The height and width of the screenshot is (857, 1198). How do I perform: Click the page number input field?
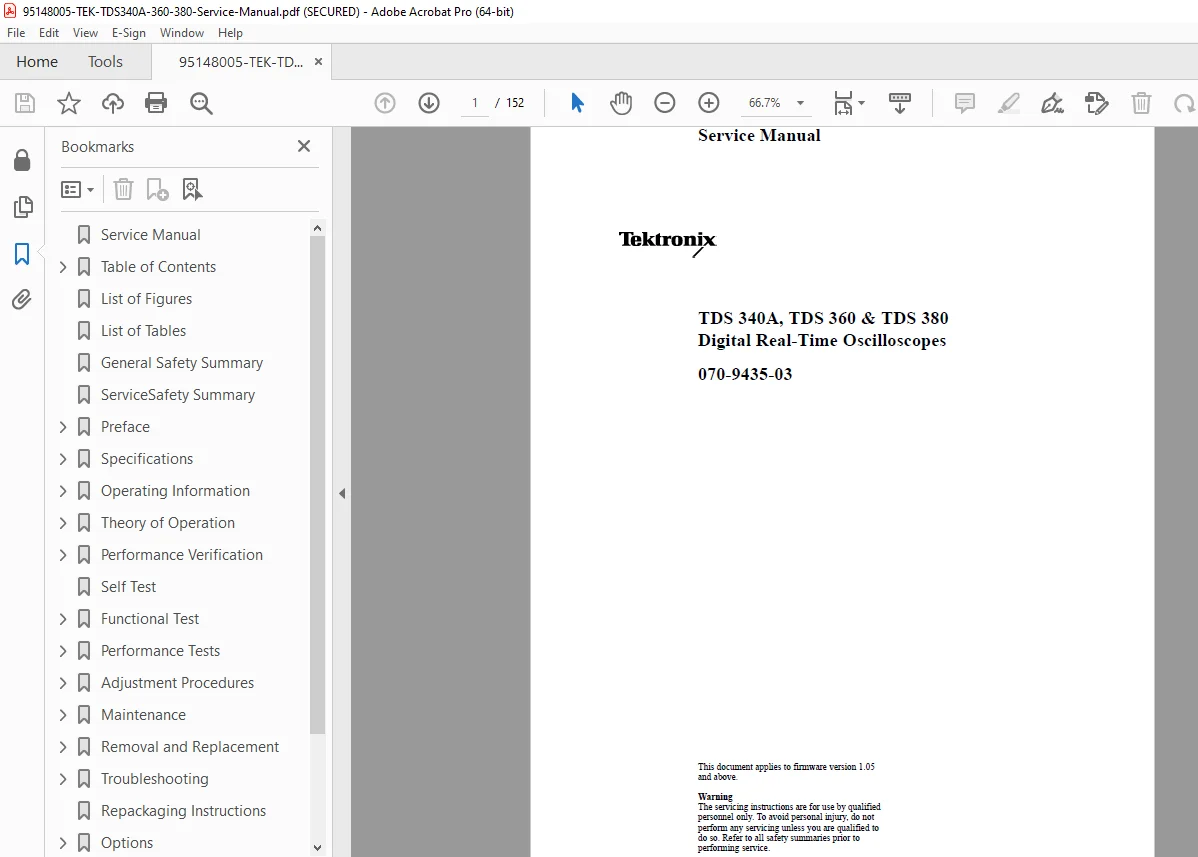coord(474,102)
